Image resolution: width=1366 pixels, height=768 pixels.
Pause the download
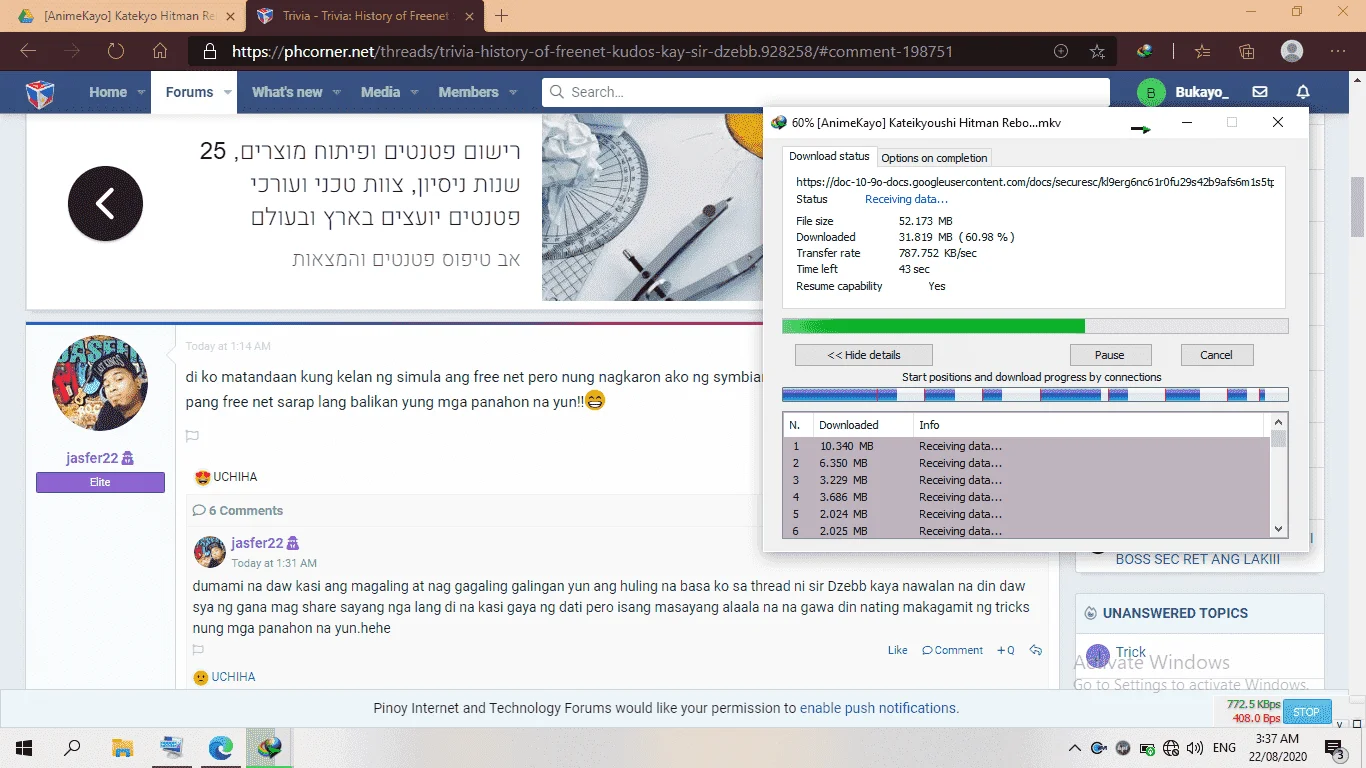[x=1109, y=355]
